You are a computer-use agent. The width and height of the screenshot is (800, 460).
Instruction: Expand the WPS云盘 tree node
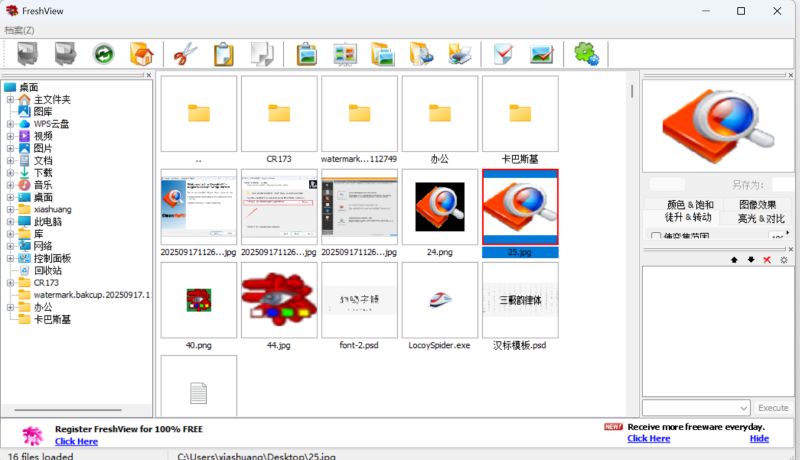click(10, 124)
